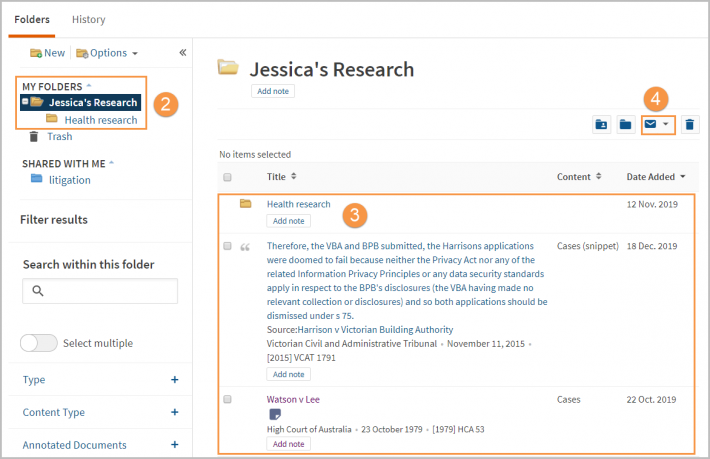
Task: Tick the select all checkbox in header
Action: [x=227, y=177]
